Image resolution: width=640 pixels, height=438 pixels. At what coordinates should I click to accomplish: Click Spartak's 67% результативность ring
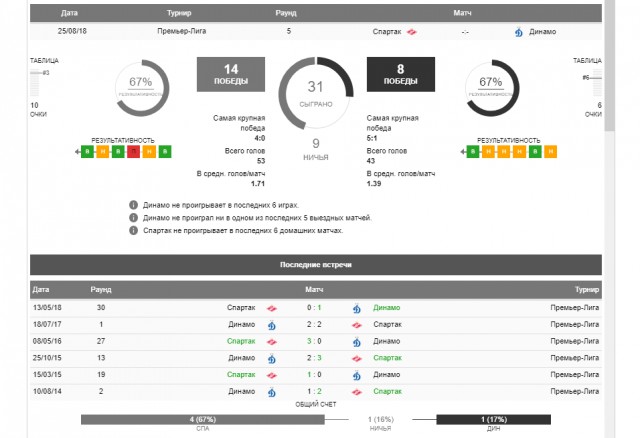pyautogui.click(x=141, y=88)
